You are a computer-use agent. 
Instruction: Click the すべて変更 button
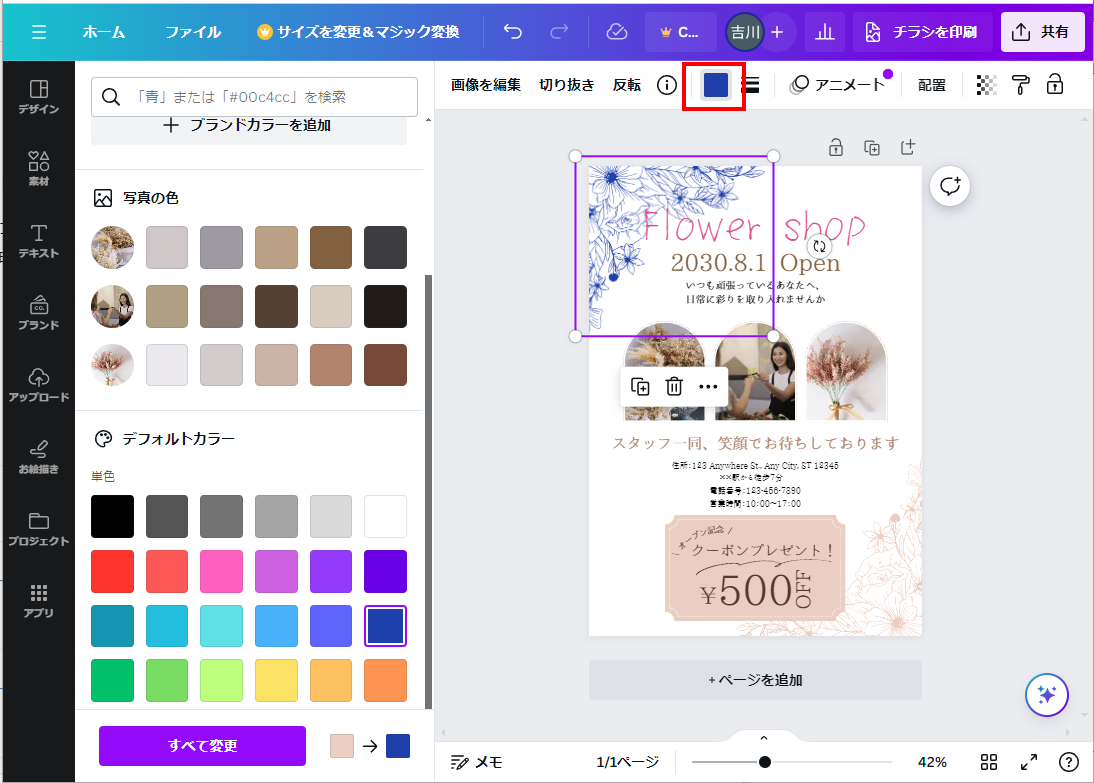pyautogui.click(x=202, y=746)
